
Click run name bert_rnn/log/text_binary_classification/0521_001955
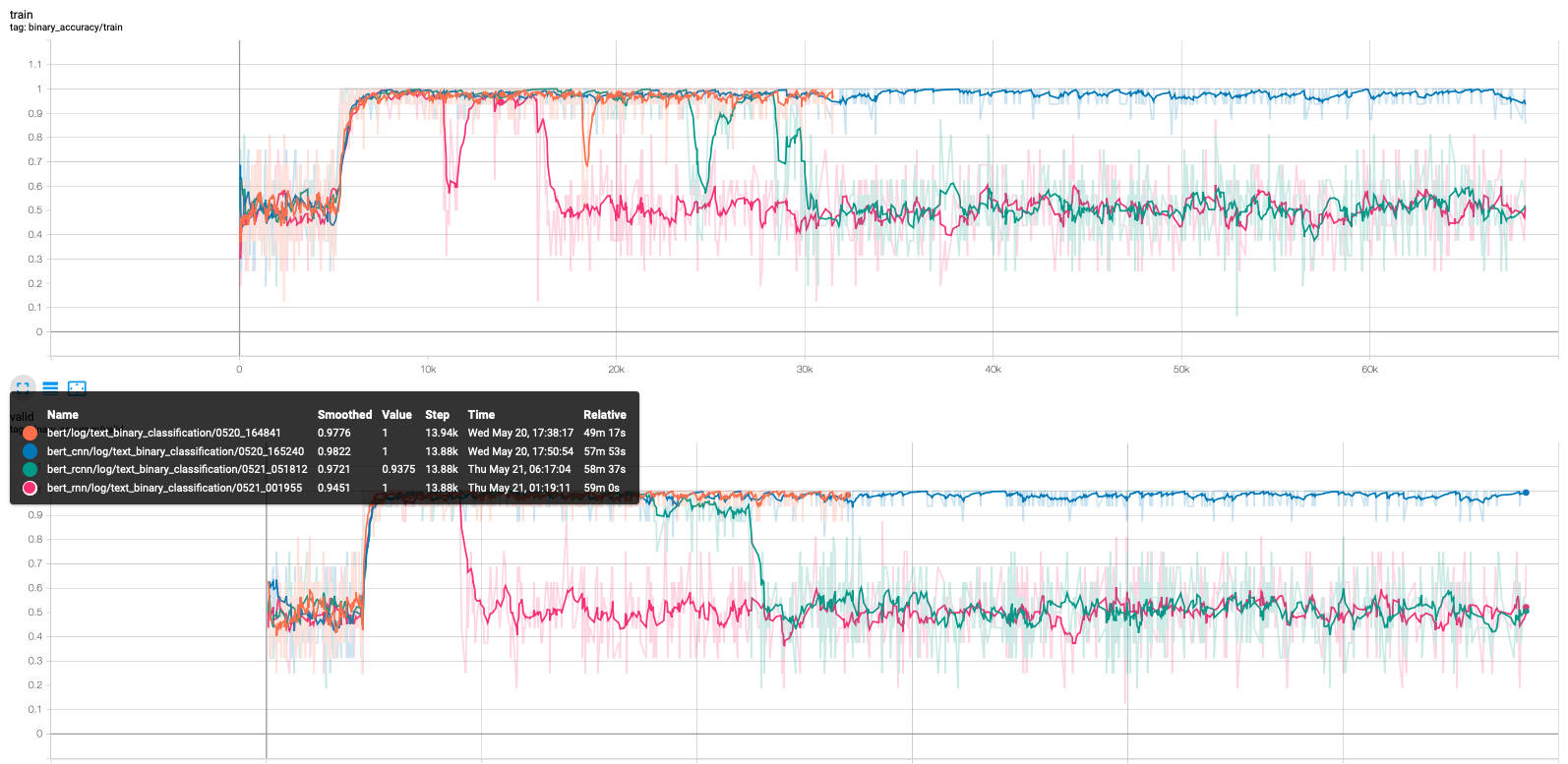point(174,488)
